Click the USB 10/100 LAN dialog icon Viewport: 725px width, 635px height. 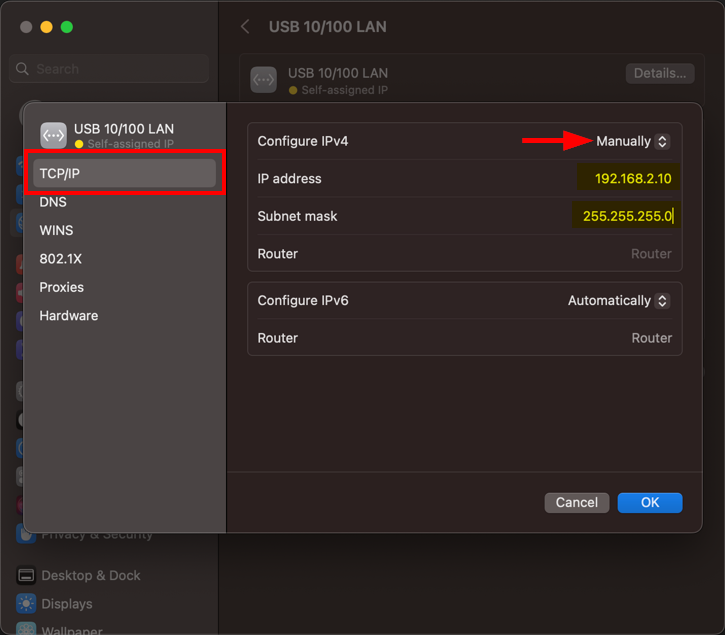click(x=54, y=136)
